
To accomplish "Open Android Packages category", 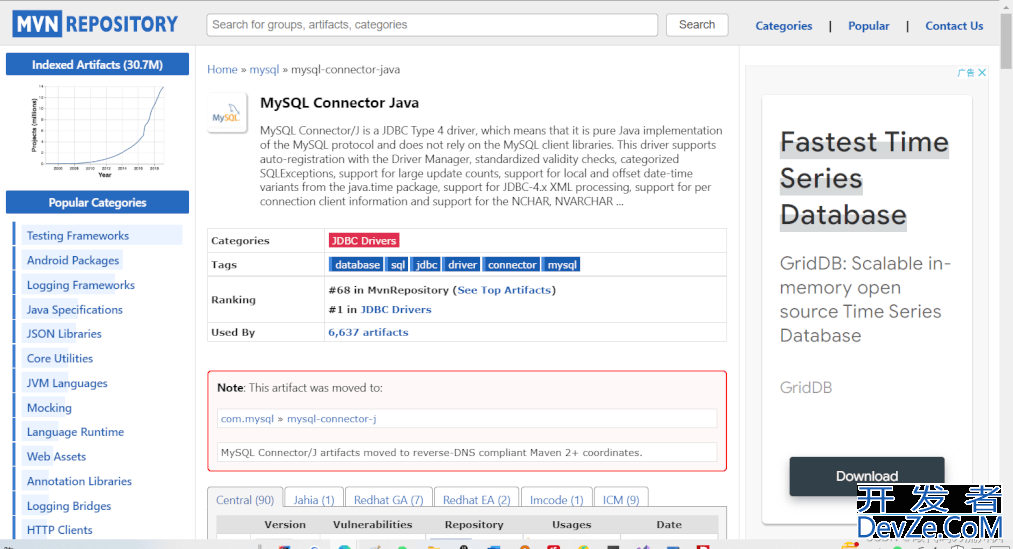I will click(73, 260).
